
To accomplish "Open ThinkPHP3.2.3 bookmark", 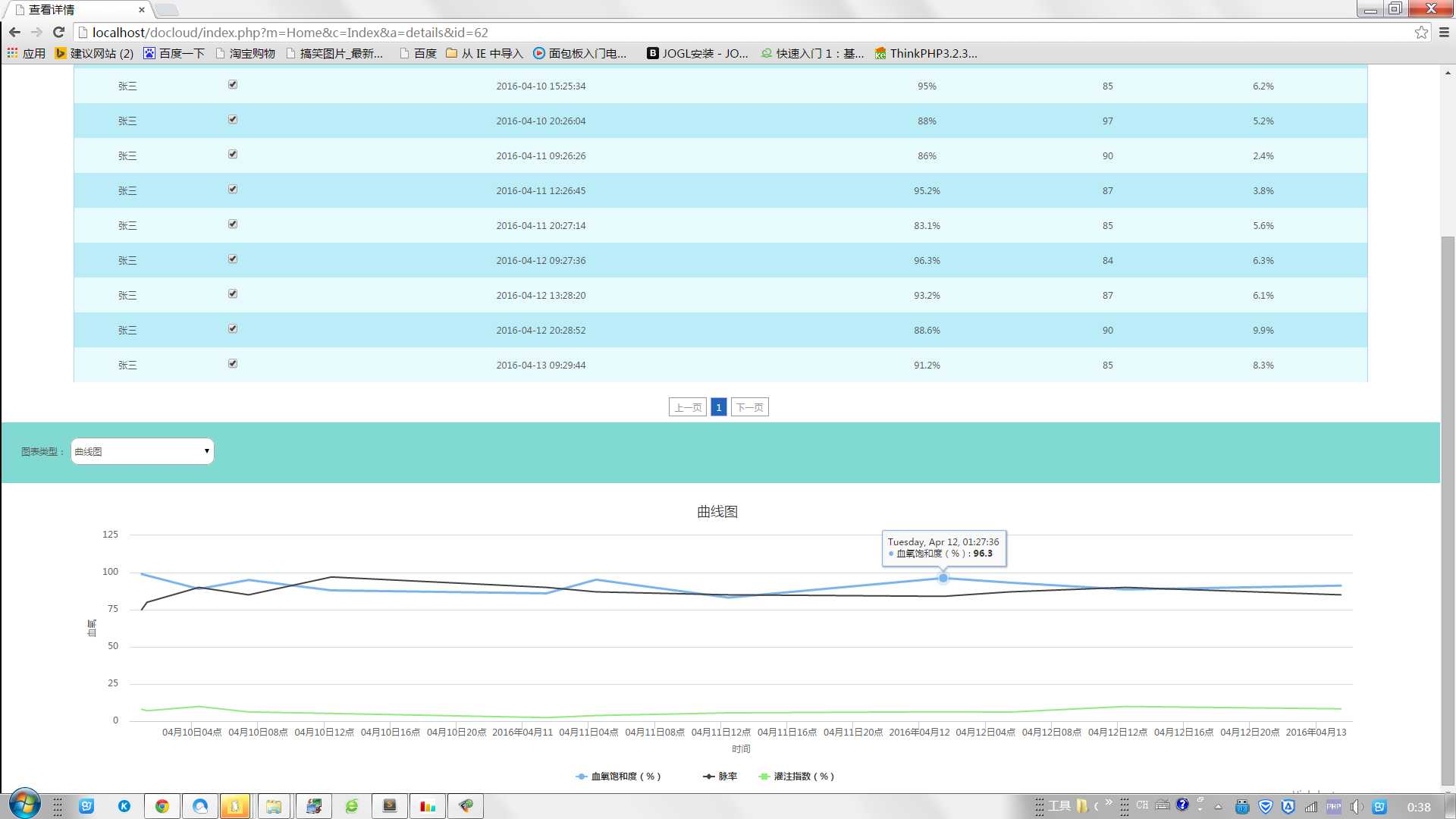I will click(926, 53).
